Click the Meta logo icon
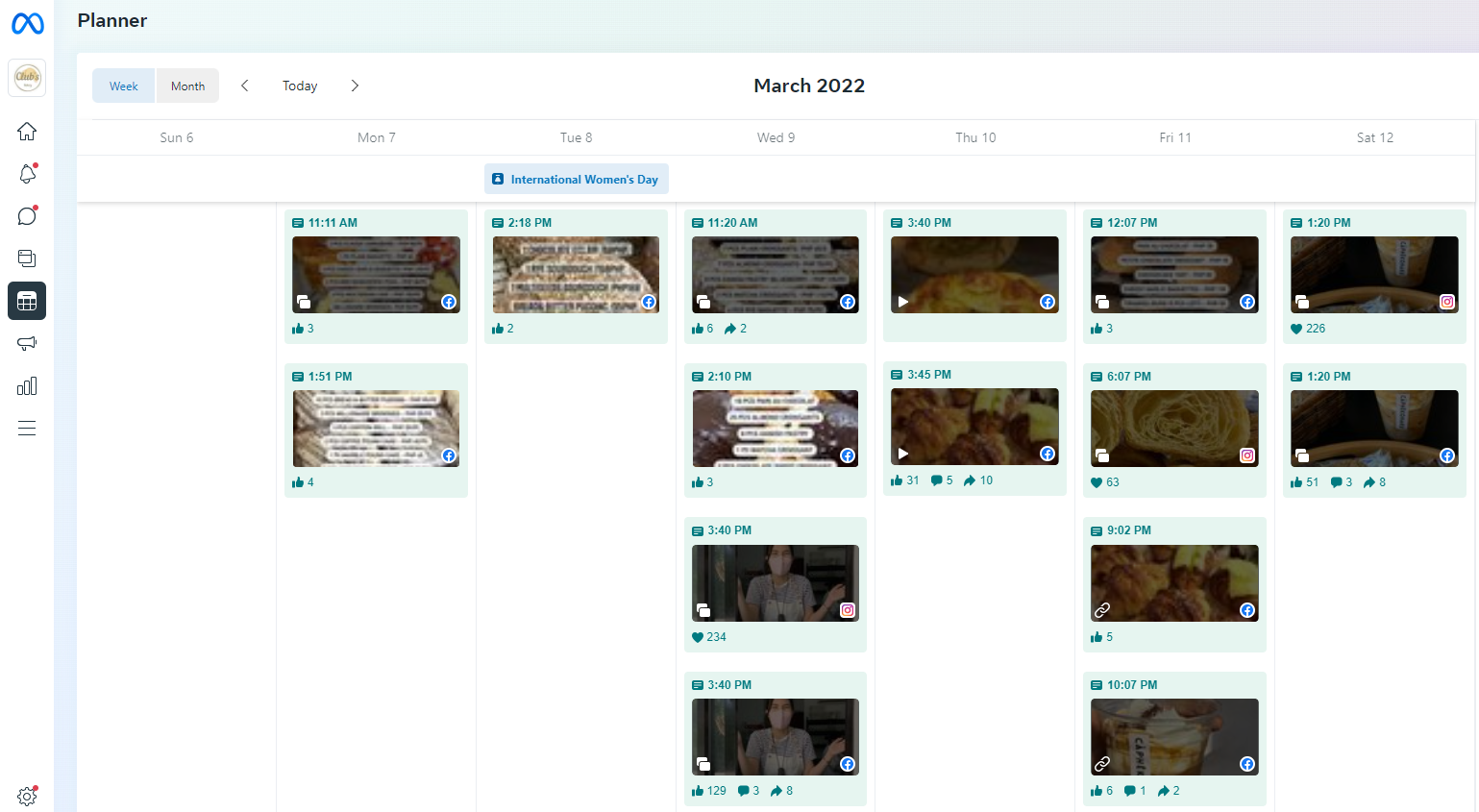 pos(27,22)
